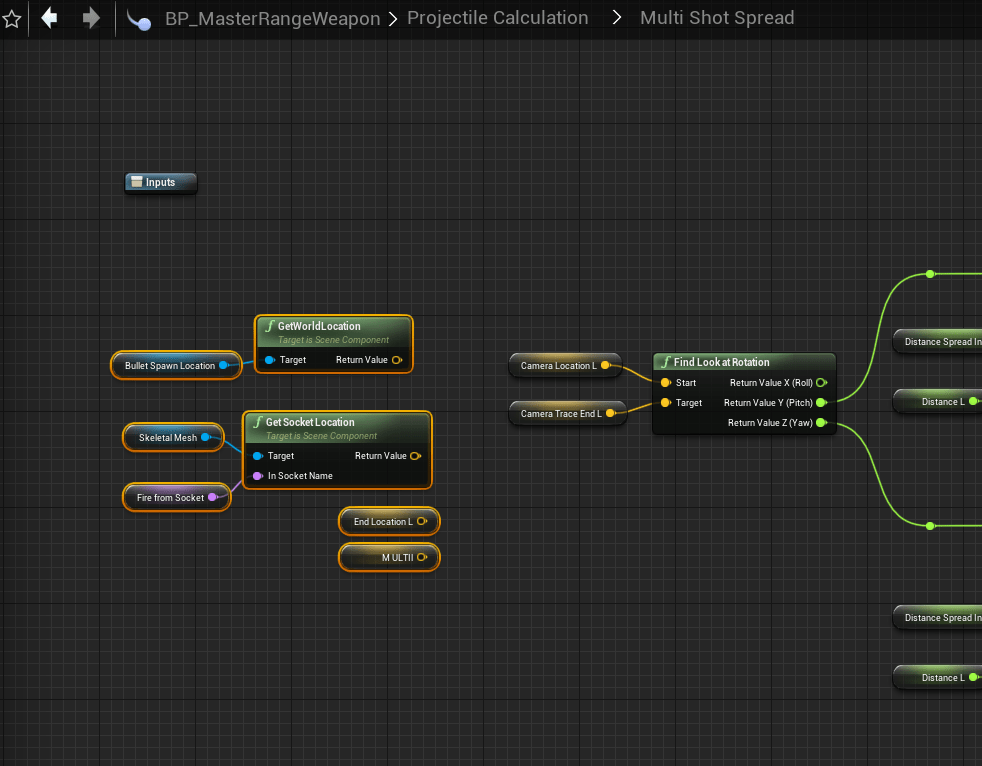
Task: Select the Inputs node
Action: [160, 182]
